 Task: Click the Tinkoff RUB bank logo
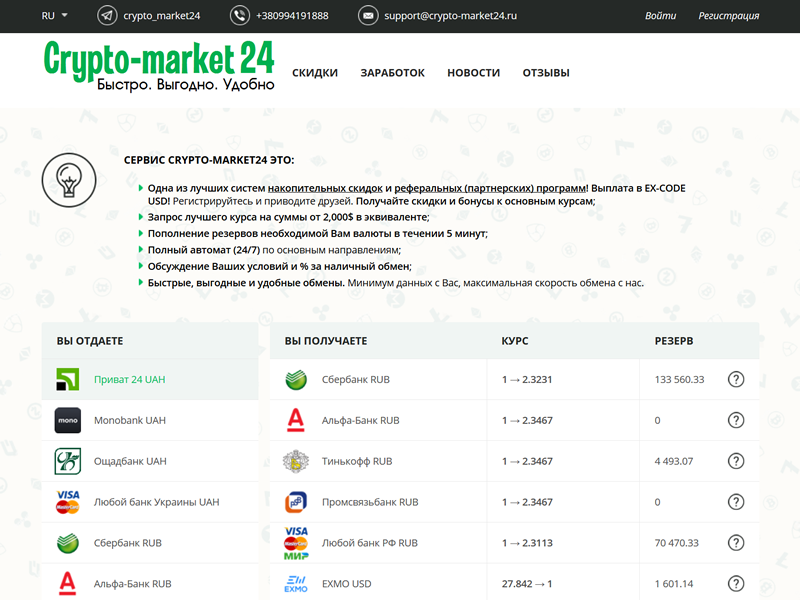point(297,461)
